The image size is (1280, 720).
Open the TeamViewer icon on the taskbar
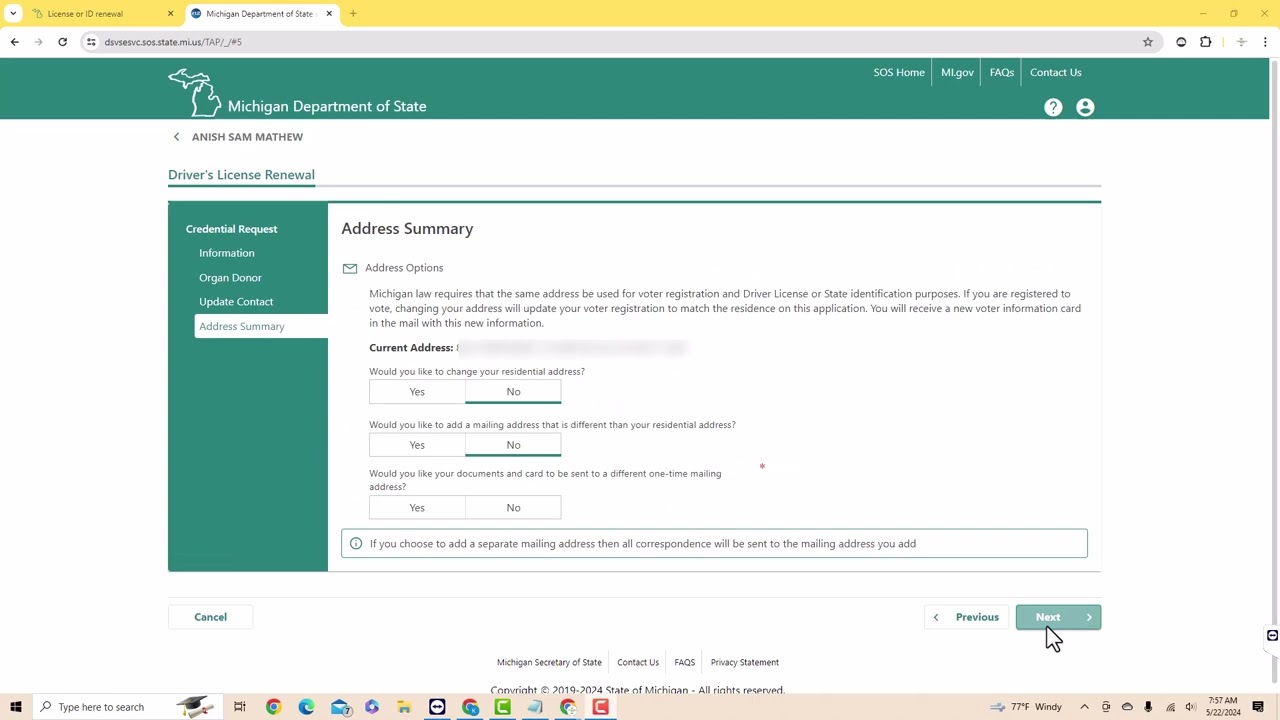(x=437, y=707)
